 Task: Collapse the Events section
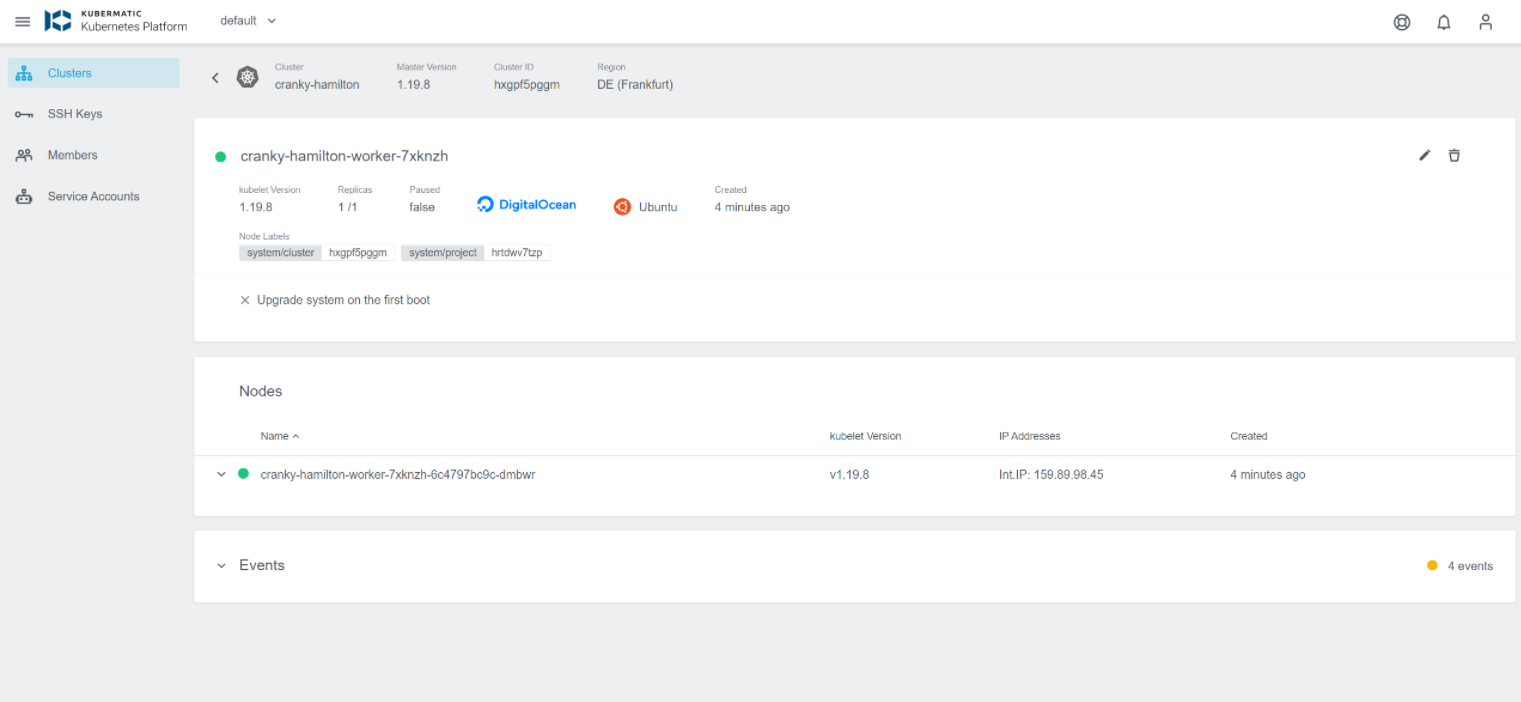pos(221,565)
